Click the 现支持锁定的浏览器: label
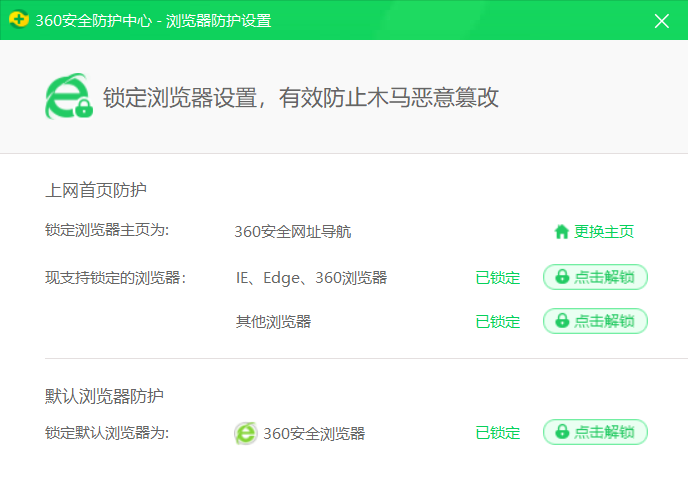Viewport: 688px width, 494px height. (x=115, y=278)
